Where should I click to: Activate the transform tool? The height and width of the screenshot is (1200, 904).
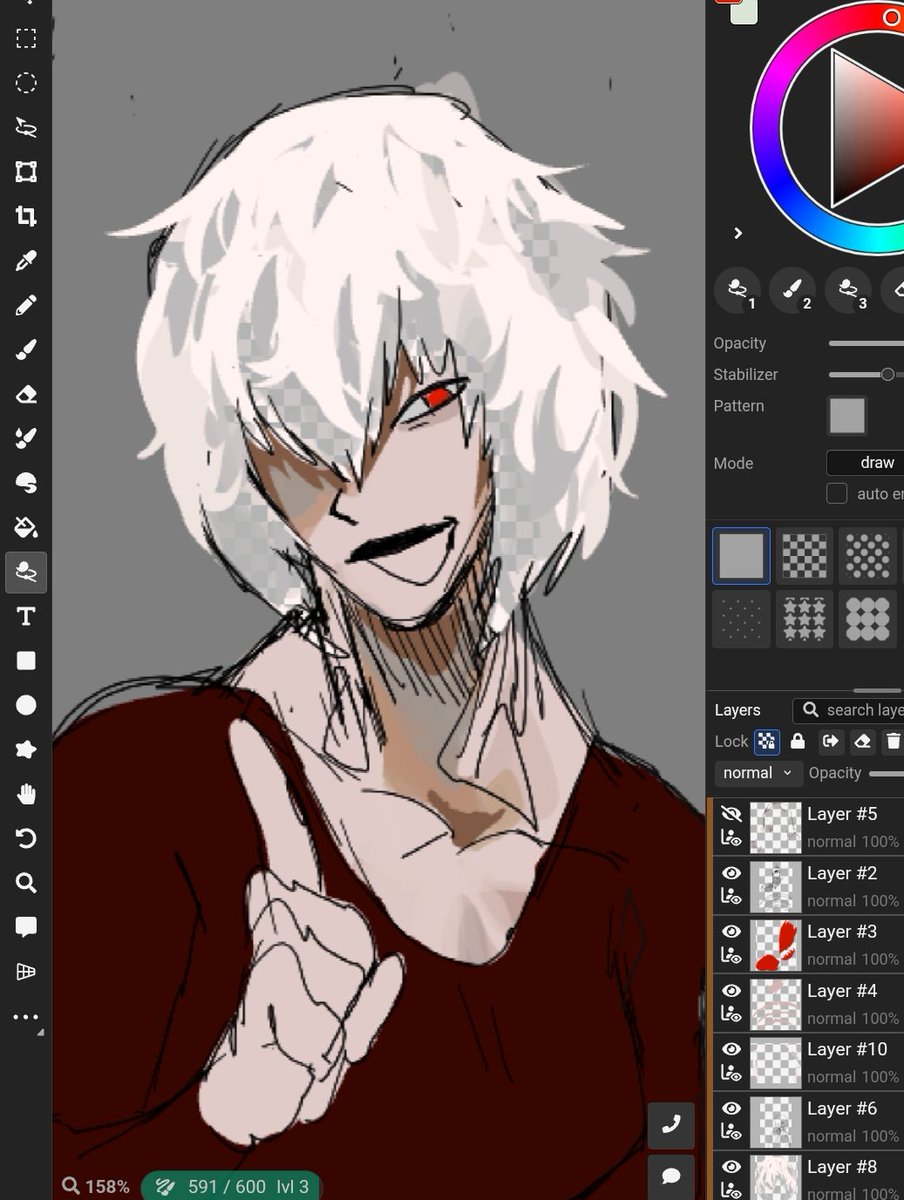click(x=26, y=172)
